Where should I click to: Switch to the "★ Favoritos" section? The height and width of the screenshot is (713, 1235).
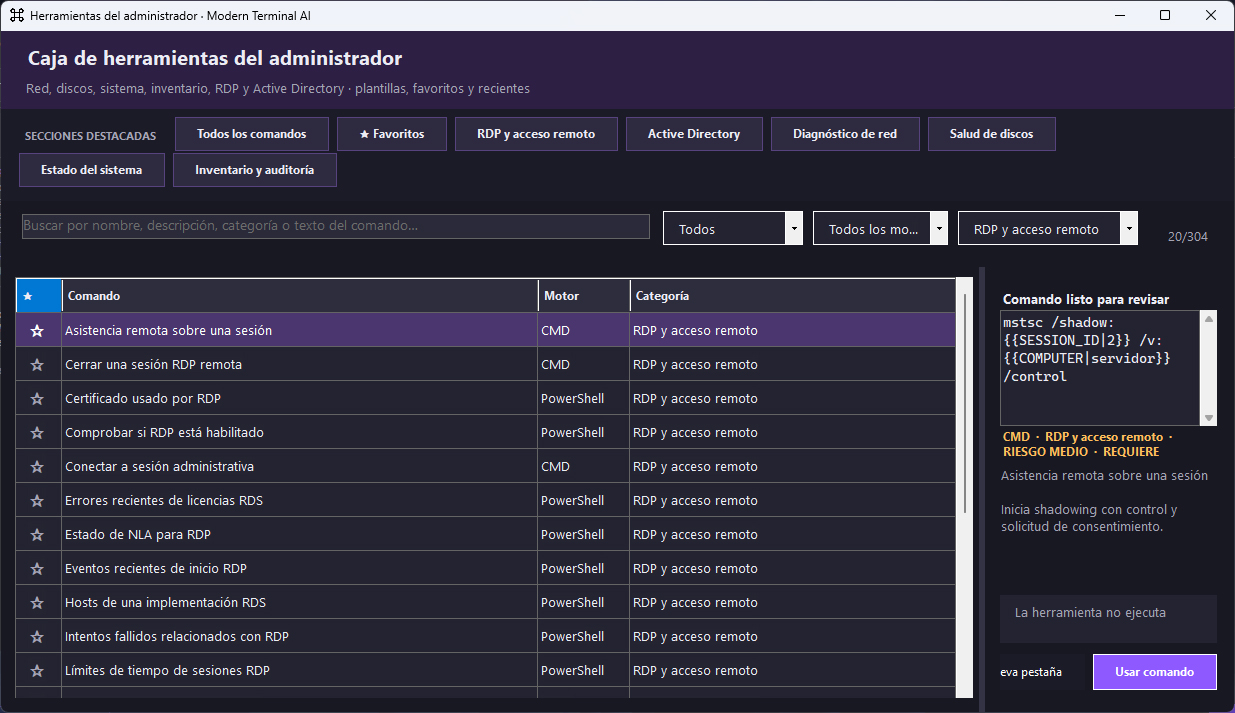point(392,134)
